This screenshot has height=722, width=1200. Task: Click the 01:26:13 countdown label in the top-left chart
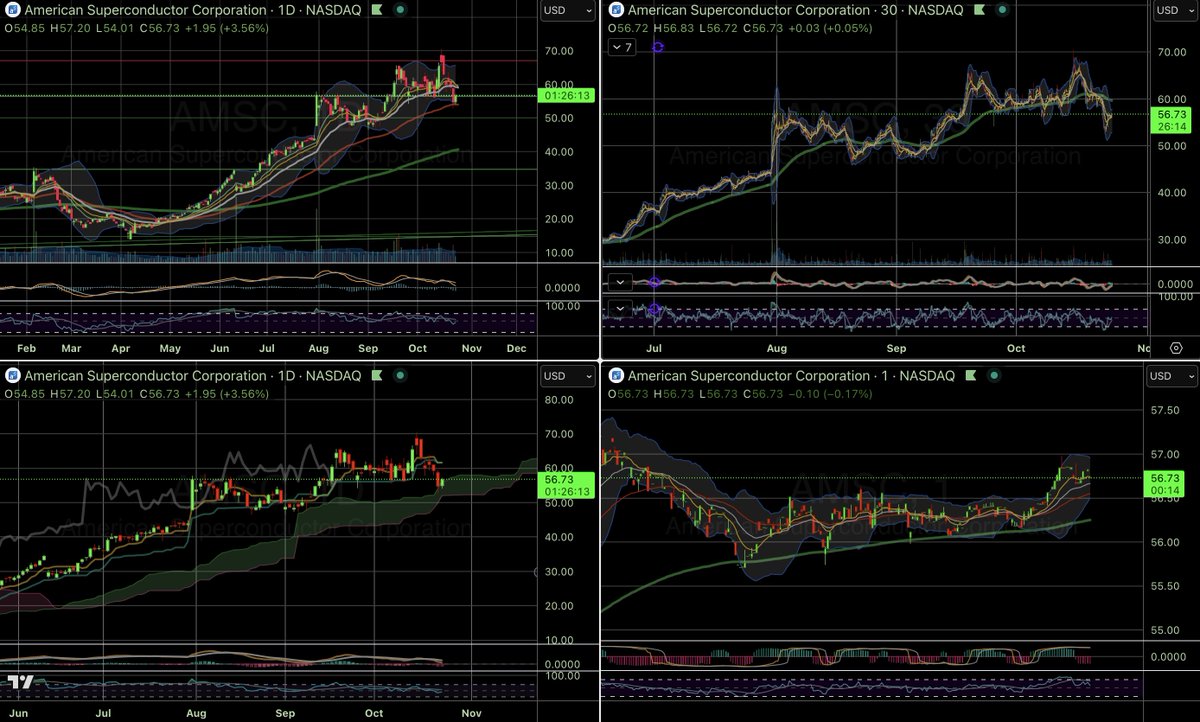[567, 96]
